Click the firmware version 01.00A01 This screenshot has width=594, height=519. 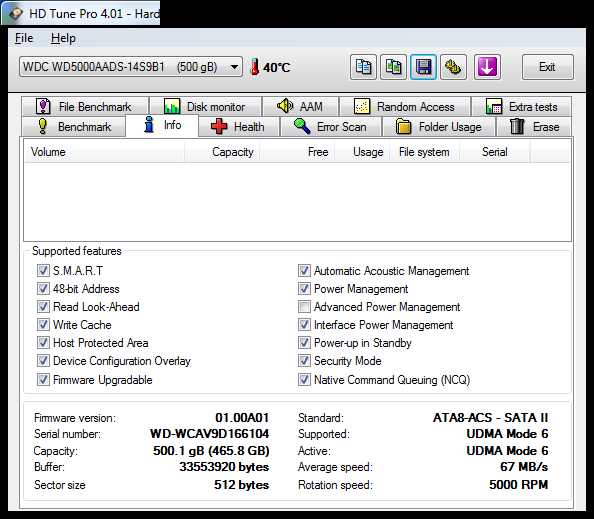[242, 417]
